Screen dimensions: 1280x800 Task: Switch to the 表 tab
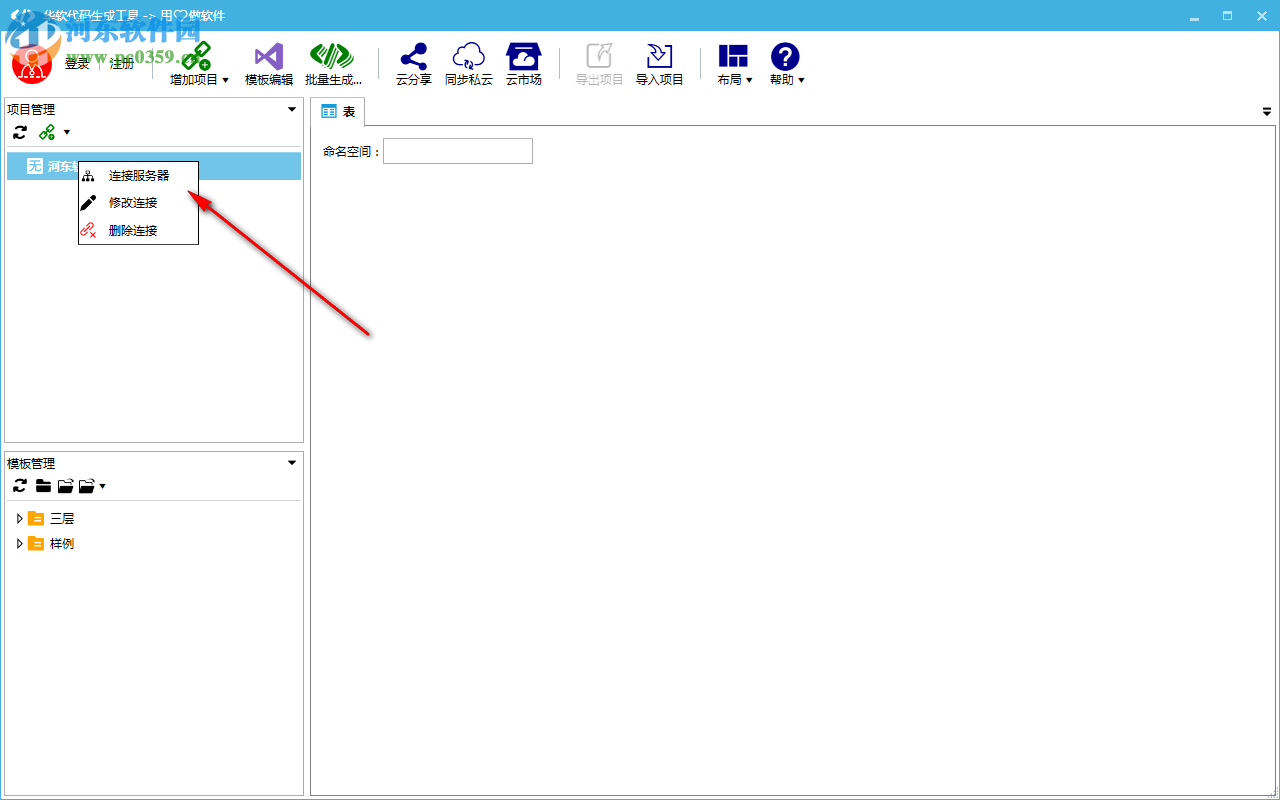pyautogui.click(x=338, y=112)
